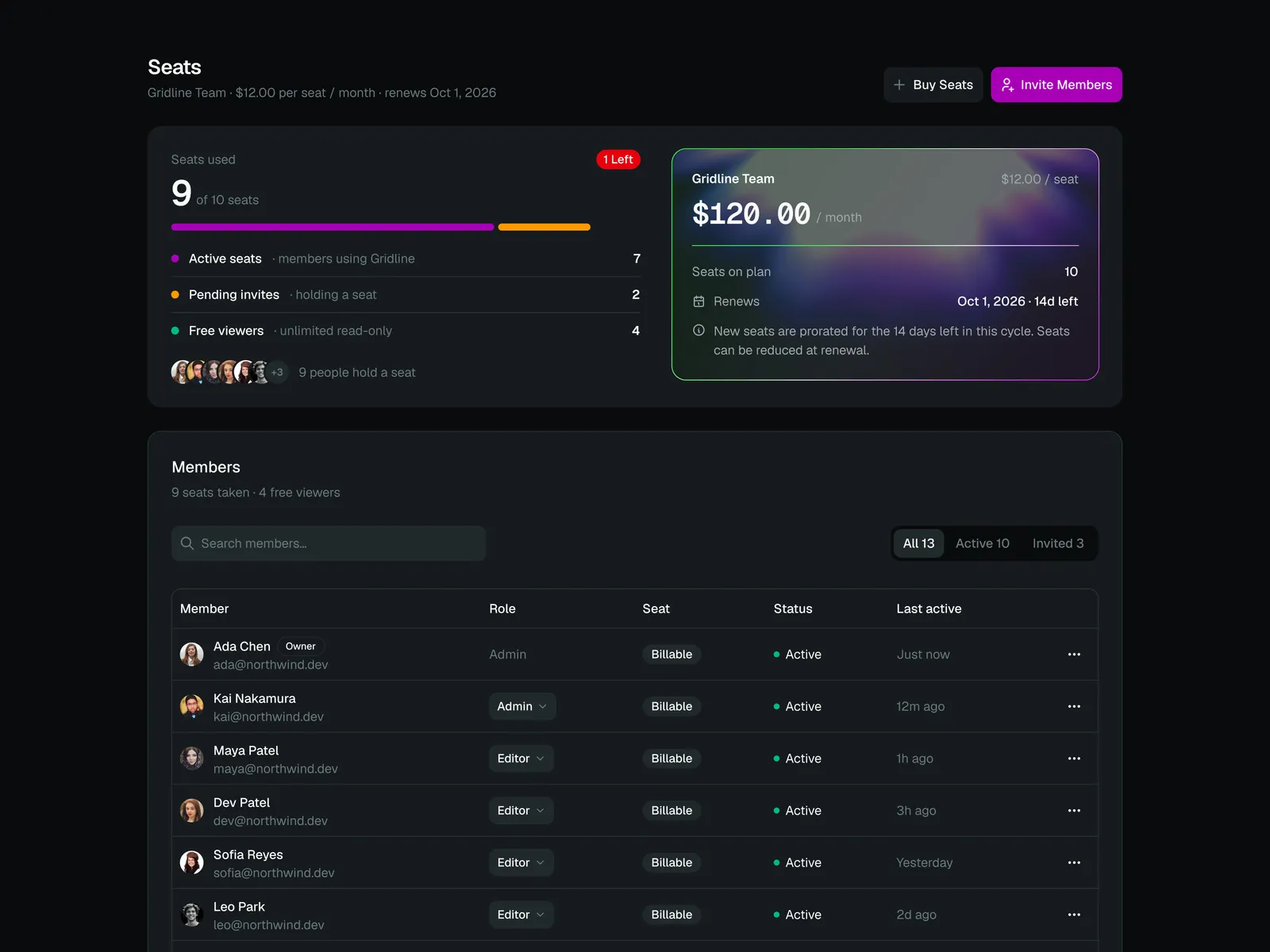Select the Active seats legend row
Viewport: 1270px width, 952px height.
point(406,259)
